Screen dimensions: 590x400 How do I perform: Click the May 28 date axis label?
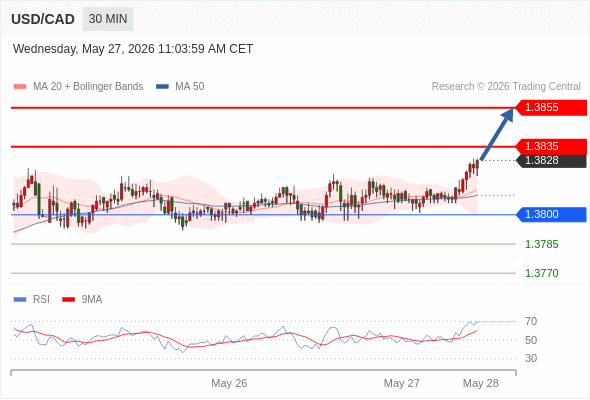coord(481,383)
